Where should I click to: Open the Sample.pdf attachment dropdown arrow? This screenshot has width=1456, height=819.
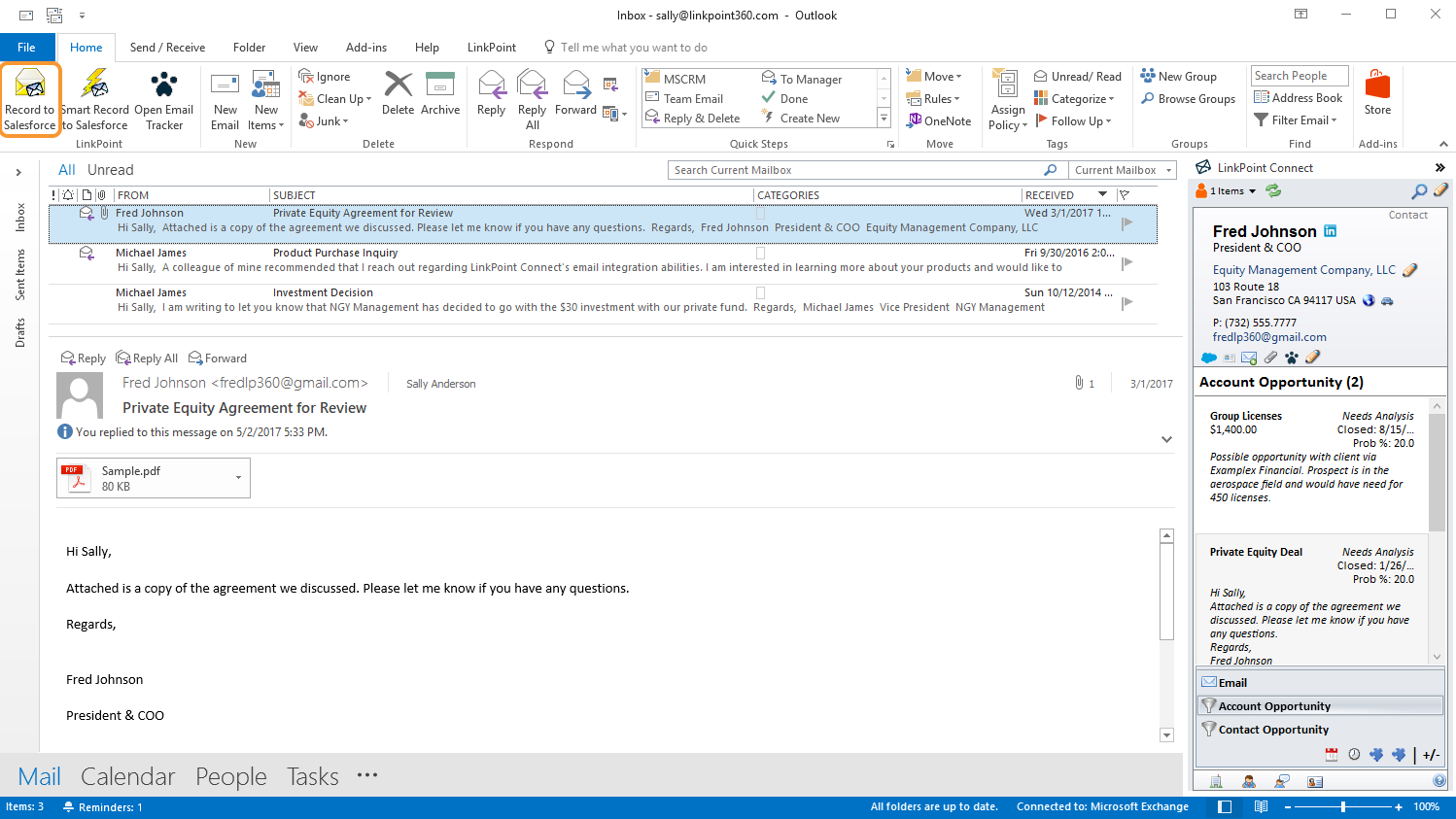[x=239, y=477]
